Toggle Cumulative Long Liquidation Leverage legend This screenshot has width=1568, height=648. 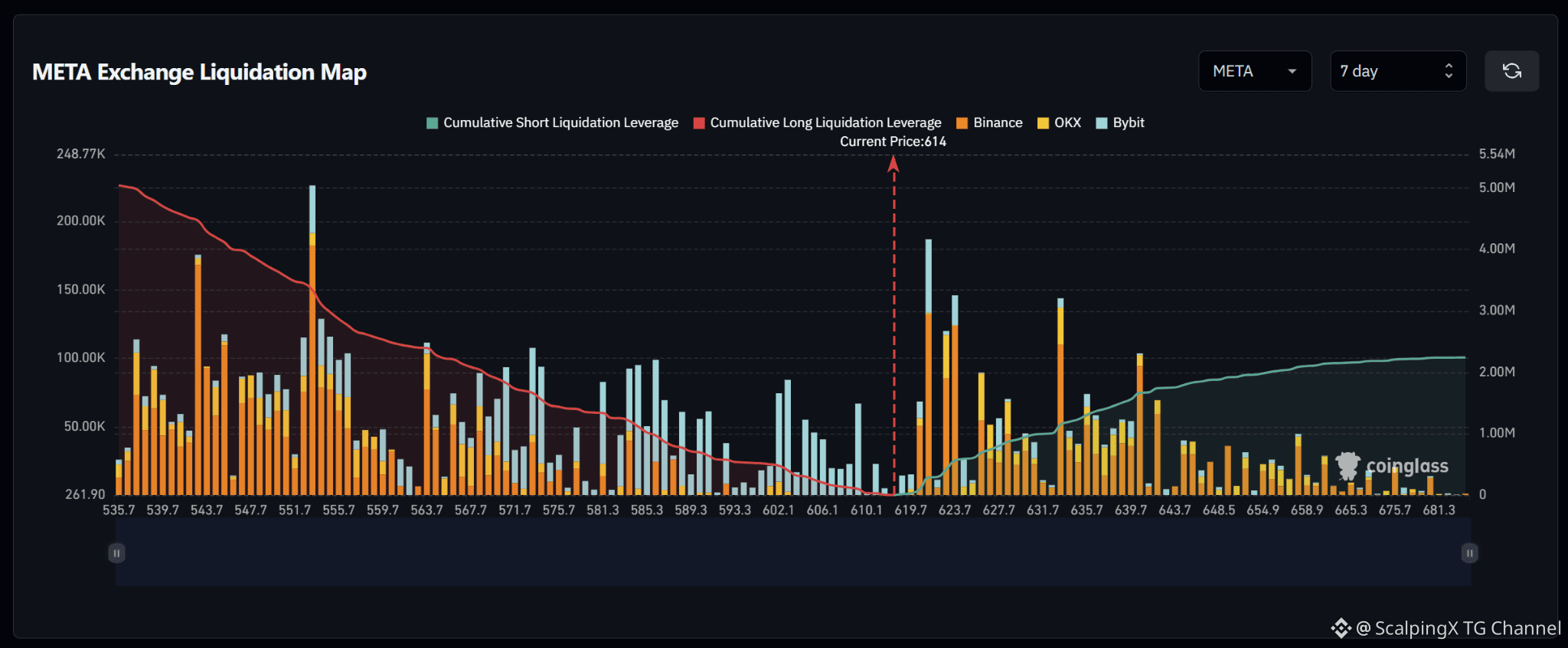(x=817, y=122)
